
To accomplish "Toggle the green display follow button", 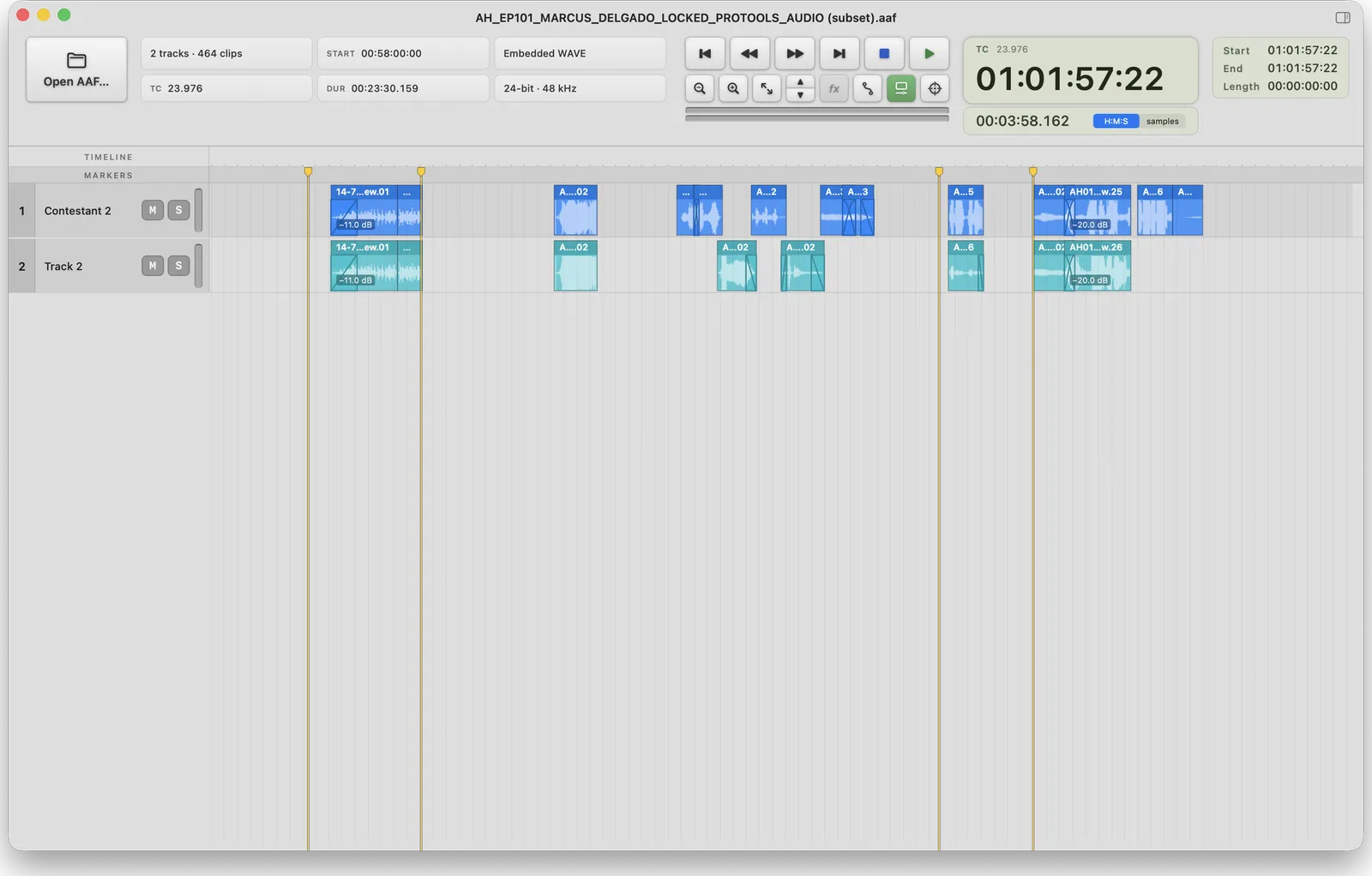I will pos(901,88).
